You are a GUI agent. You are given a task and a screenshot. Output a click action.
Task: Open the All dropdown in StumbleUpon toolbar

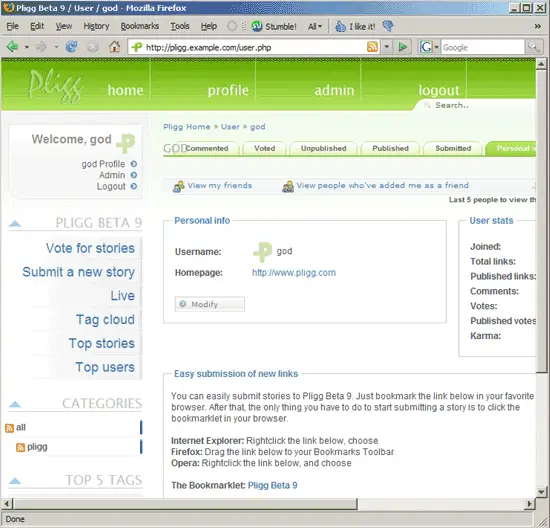point(315,26)
